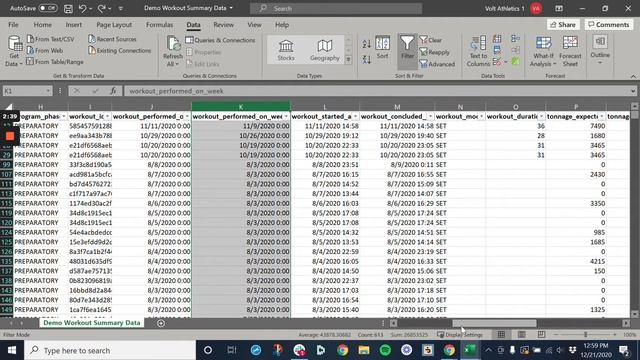Click the Save icon in title bar
The image size is (640, 360).
click(x=68, y=8)
